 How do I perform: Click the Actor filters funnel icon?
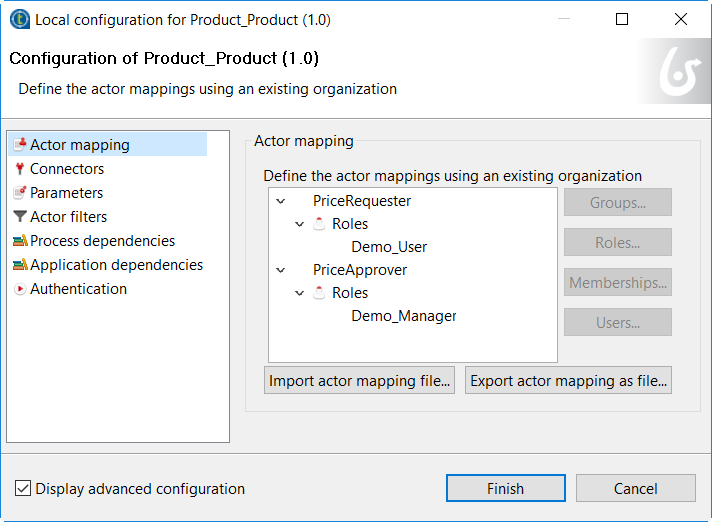[20, 217]
